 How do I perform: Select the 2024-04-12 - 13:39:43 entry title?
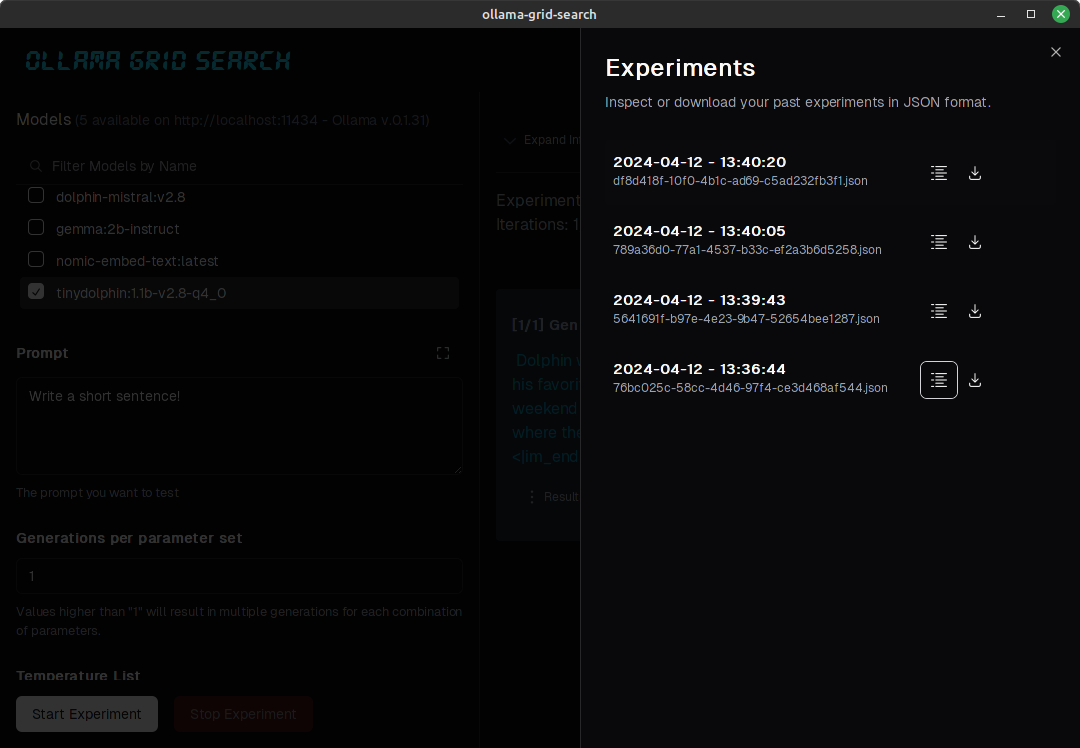(x=699, y=300)
